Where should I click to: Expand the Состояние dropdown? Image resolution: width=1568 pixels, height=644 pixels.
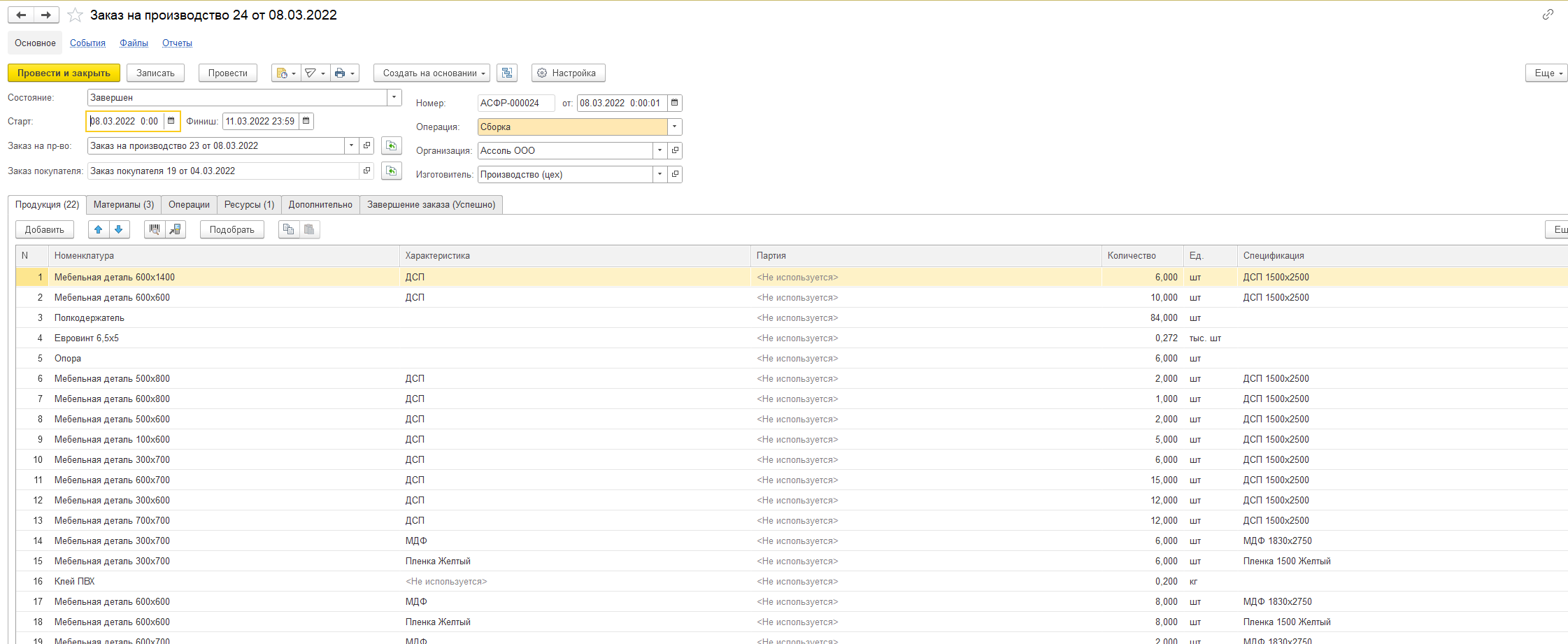coord(394,98)
